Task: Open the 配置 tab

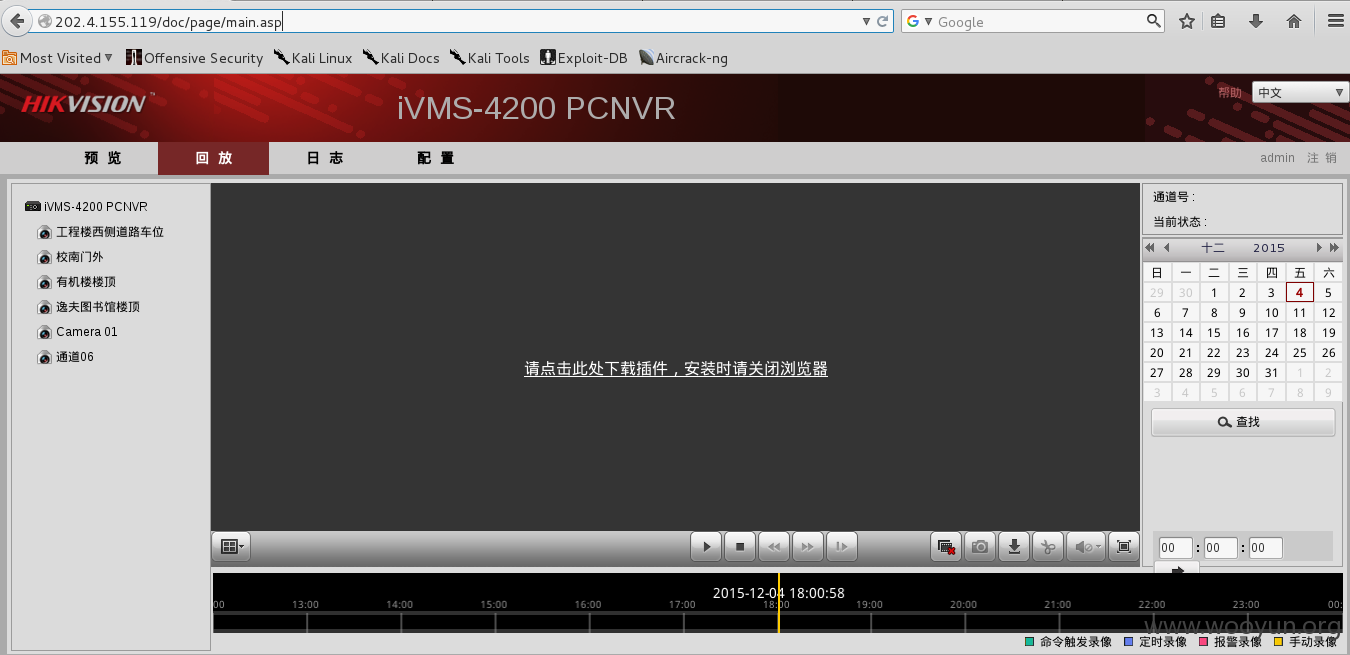Action: click(x=436, y=158)
